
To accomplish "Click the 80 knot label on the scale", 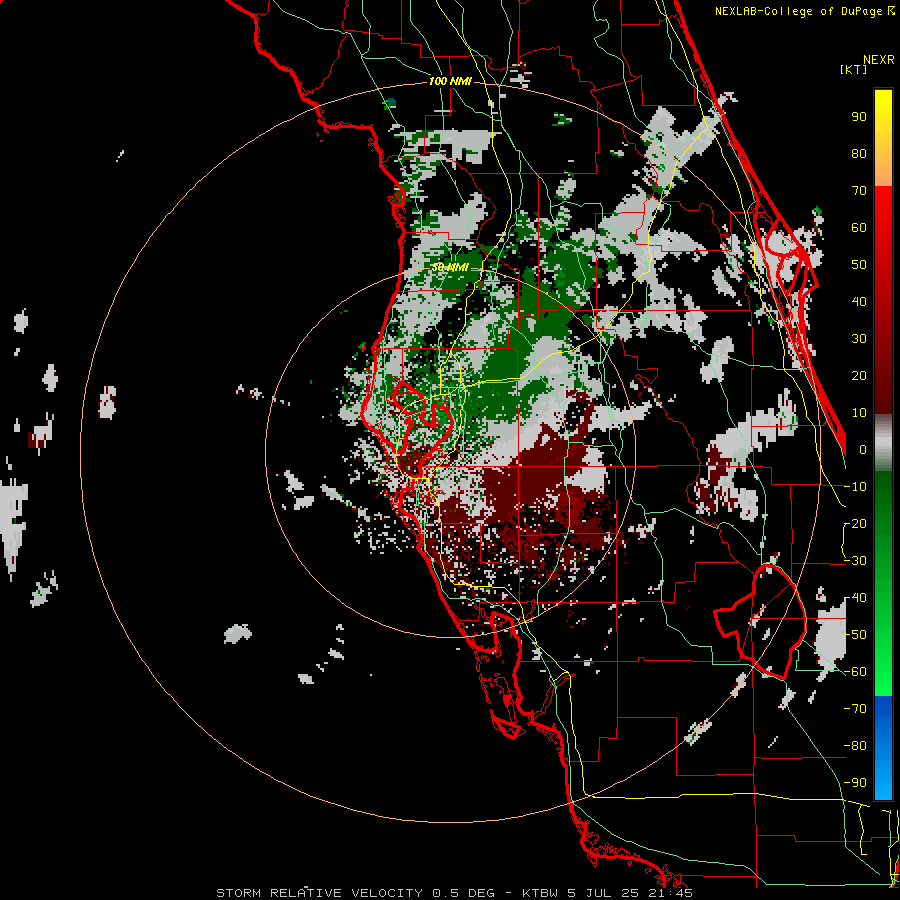I will (x=859, y=154).
